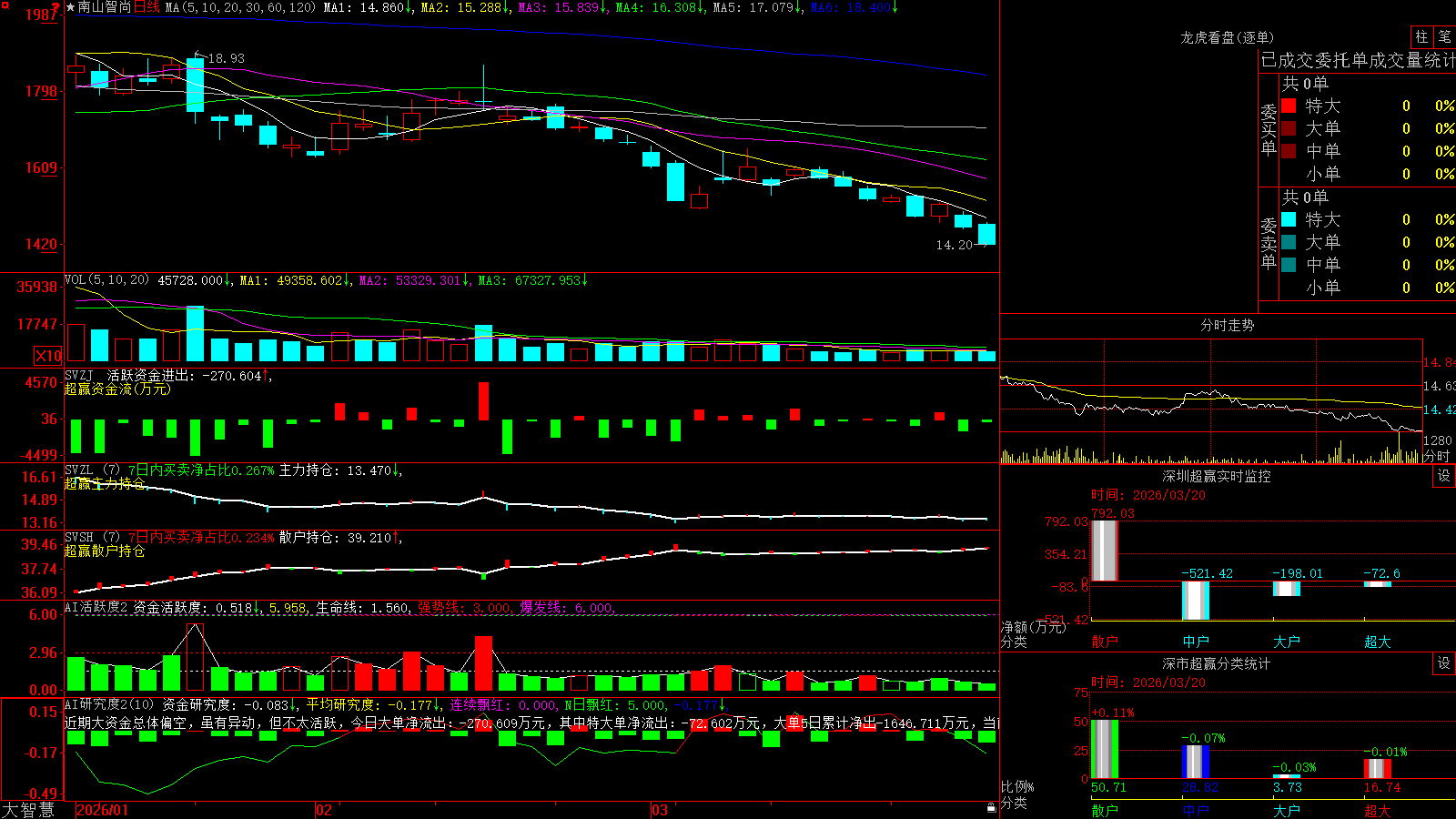Click the red question mark help icon

56,8
